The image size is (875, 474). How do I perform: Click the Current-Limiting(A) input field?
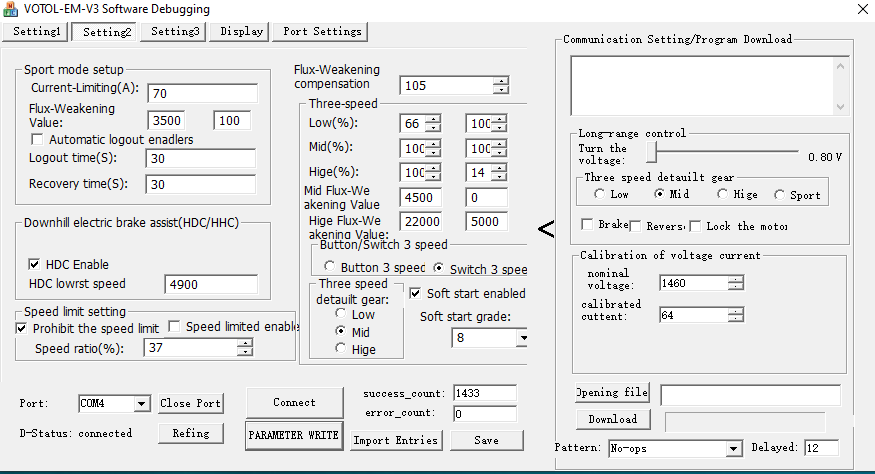pyautogui.click(x=202, y=93)
